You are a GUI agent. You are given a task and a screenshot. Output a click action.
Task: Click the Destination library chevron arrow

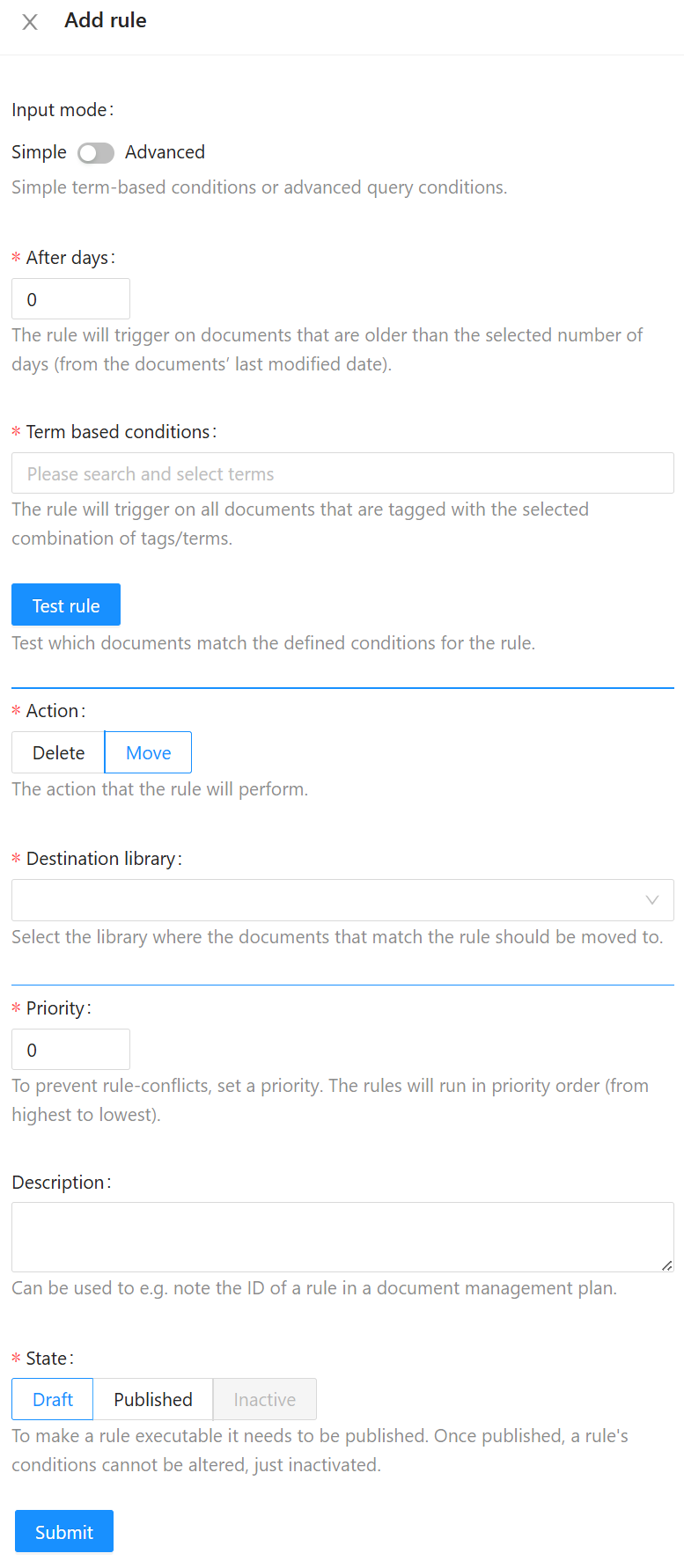tap(652, 900)
